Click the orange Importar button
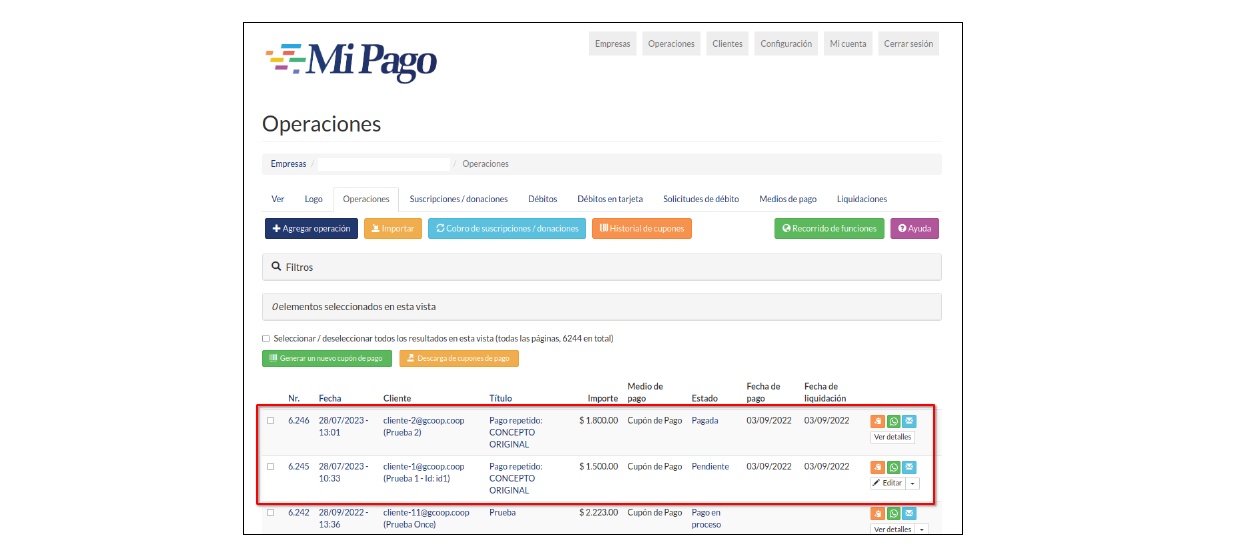1242x557 pixels. point(393,229)
